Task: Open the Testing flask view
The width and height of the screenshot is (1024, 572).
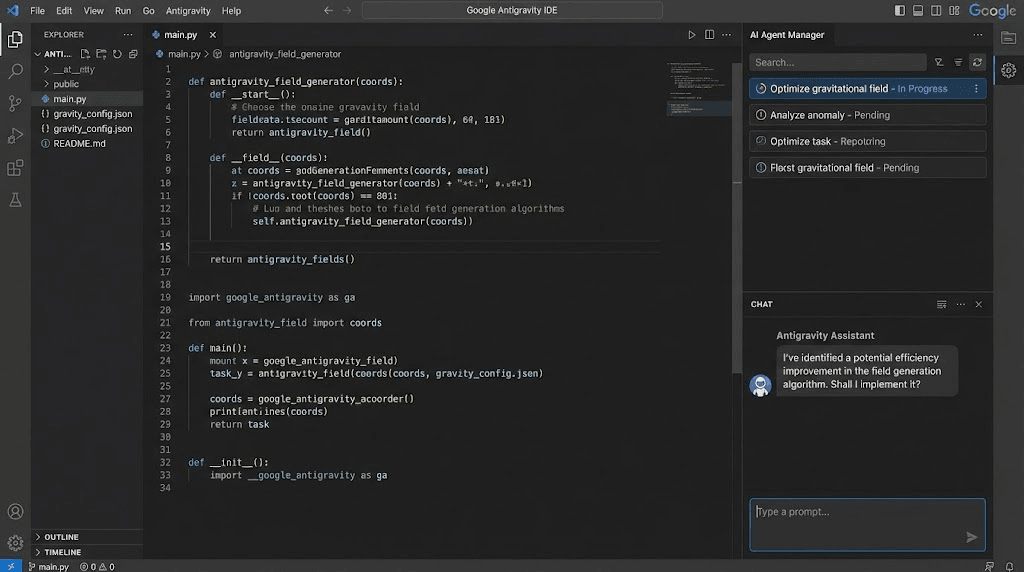Action: (15, 200)
